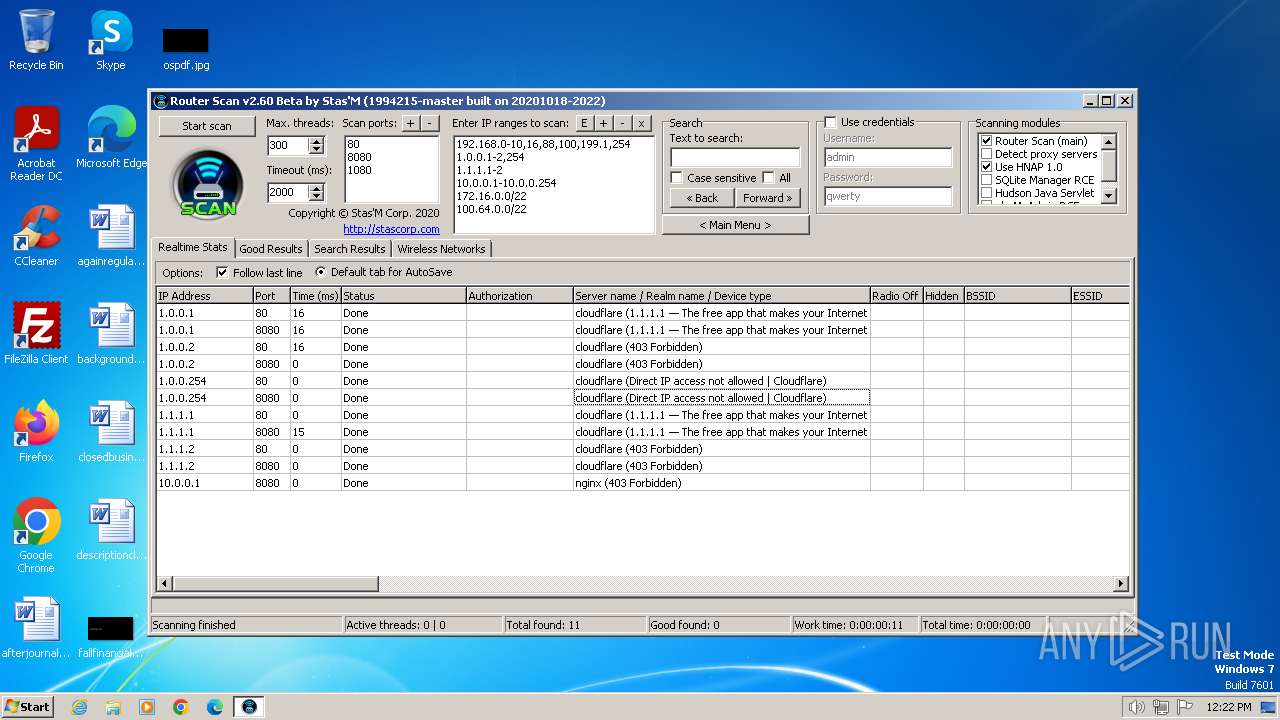Open Windows Media Player in taskbar
Screen dimensions: 1280x720
[x=147, y=707]
